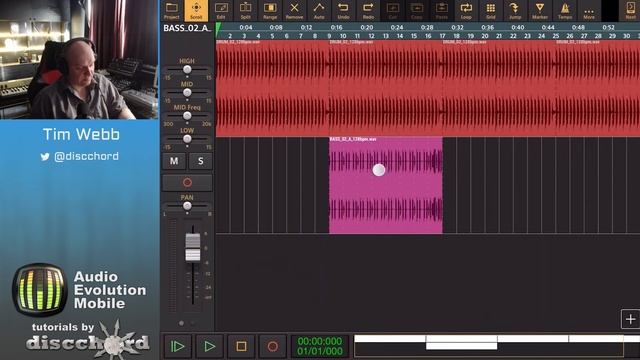Open the More options menu
This screenshot has height=360, width=640.
[589, 11]
